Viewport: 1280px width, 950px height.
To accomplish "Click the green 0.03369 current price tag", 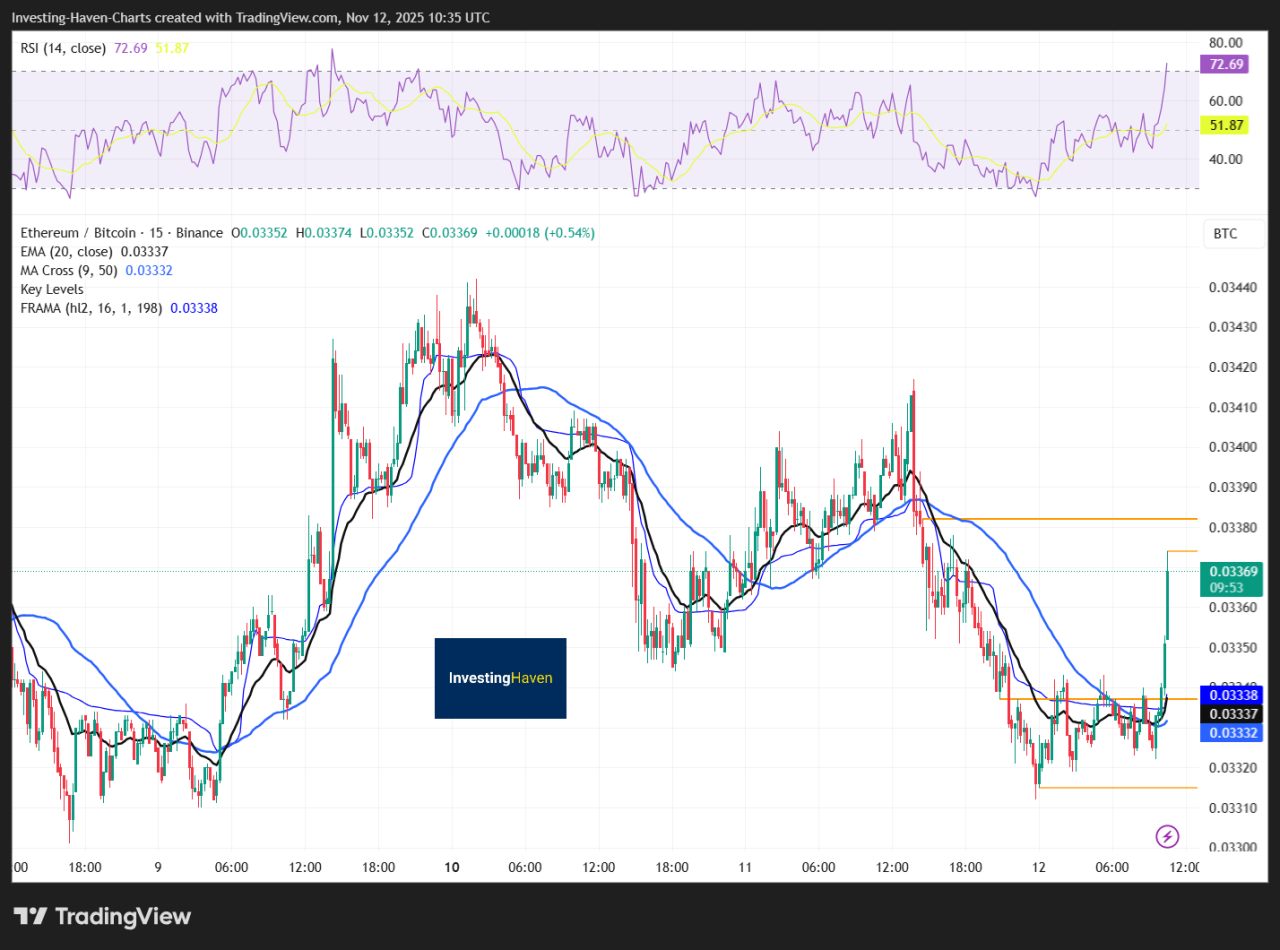I will point(1232,578).
